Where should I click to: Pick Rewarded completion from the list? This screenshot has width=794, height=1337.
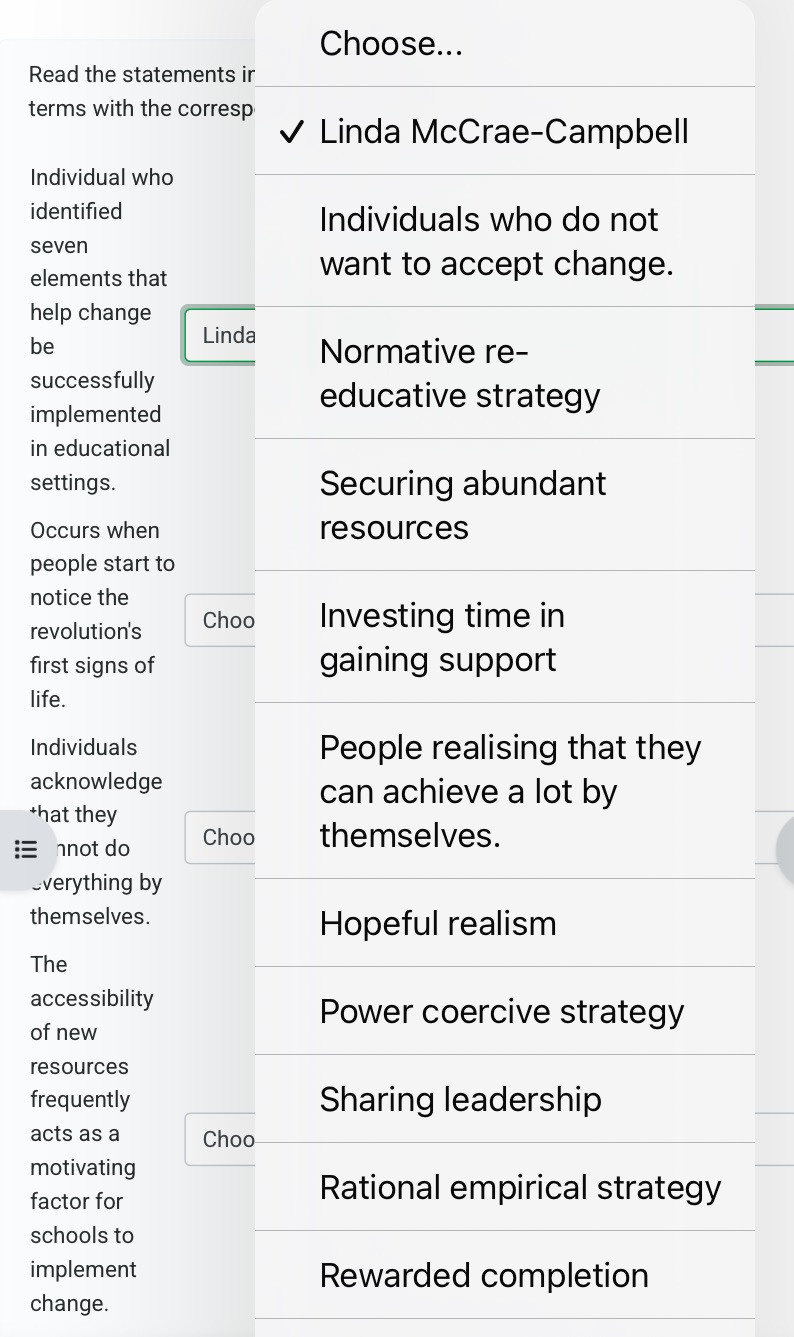[483, 1275]
